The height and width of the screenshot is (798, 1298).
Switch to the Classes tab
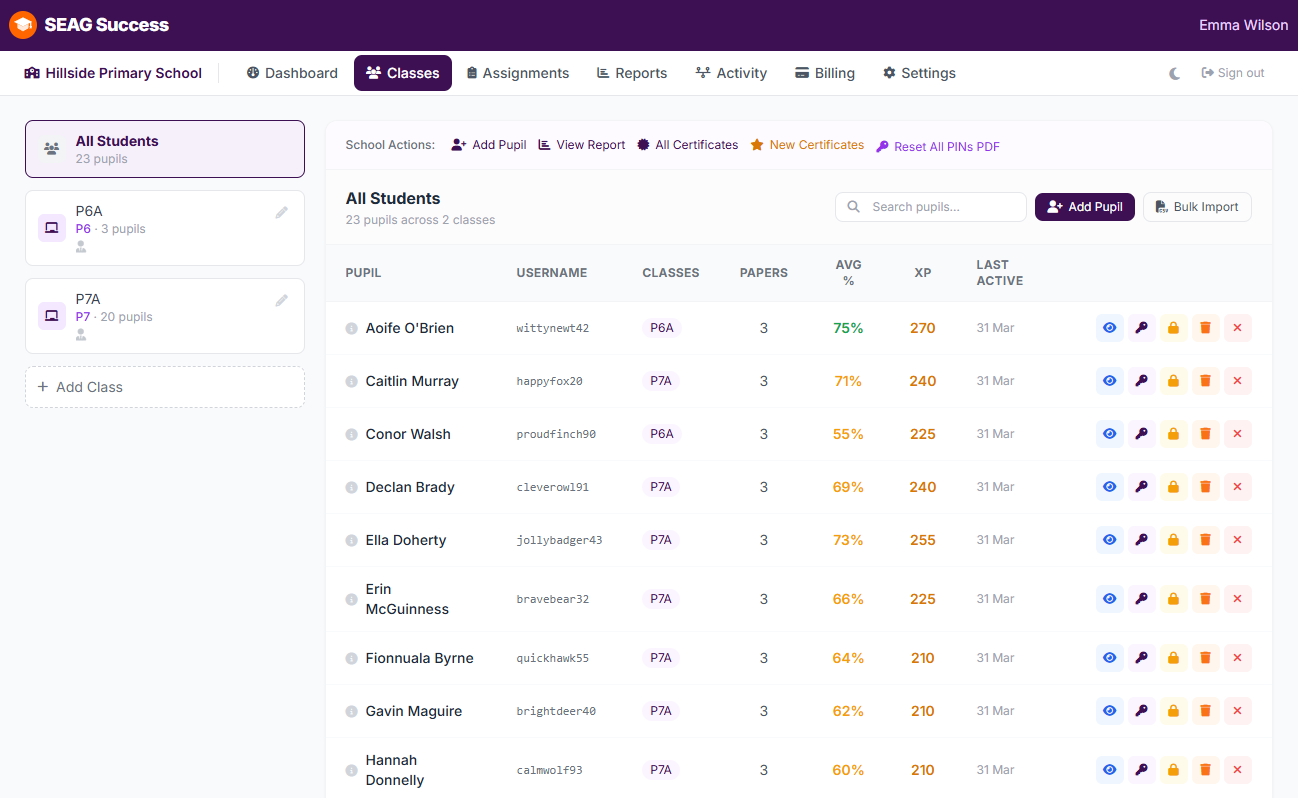pos(403,73)
